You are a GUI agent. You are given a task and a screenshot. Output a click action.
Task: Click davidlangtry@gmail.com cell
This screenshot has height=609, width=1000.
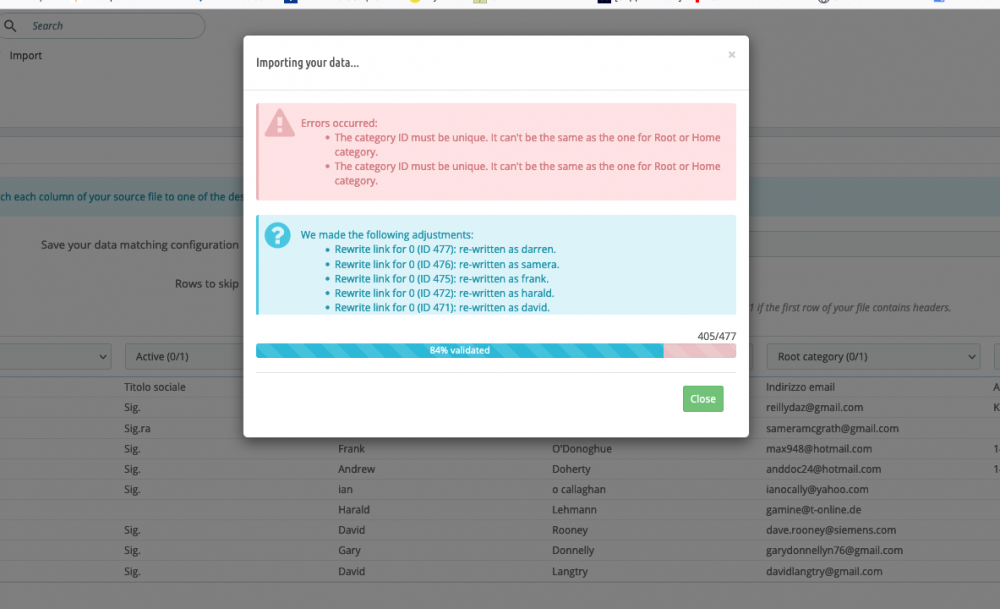pyautogui.click(x=824, y=571)
